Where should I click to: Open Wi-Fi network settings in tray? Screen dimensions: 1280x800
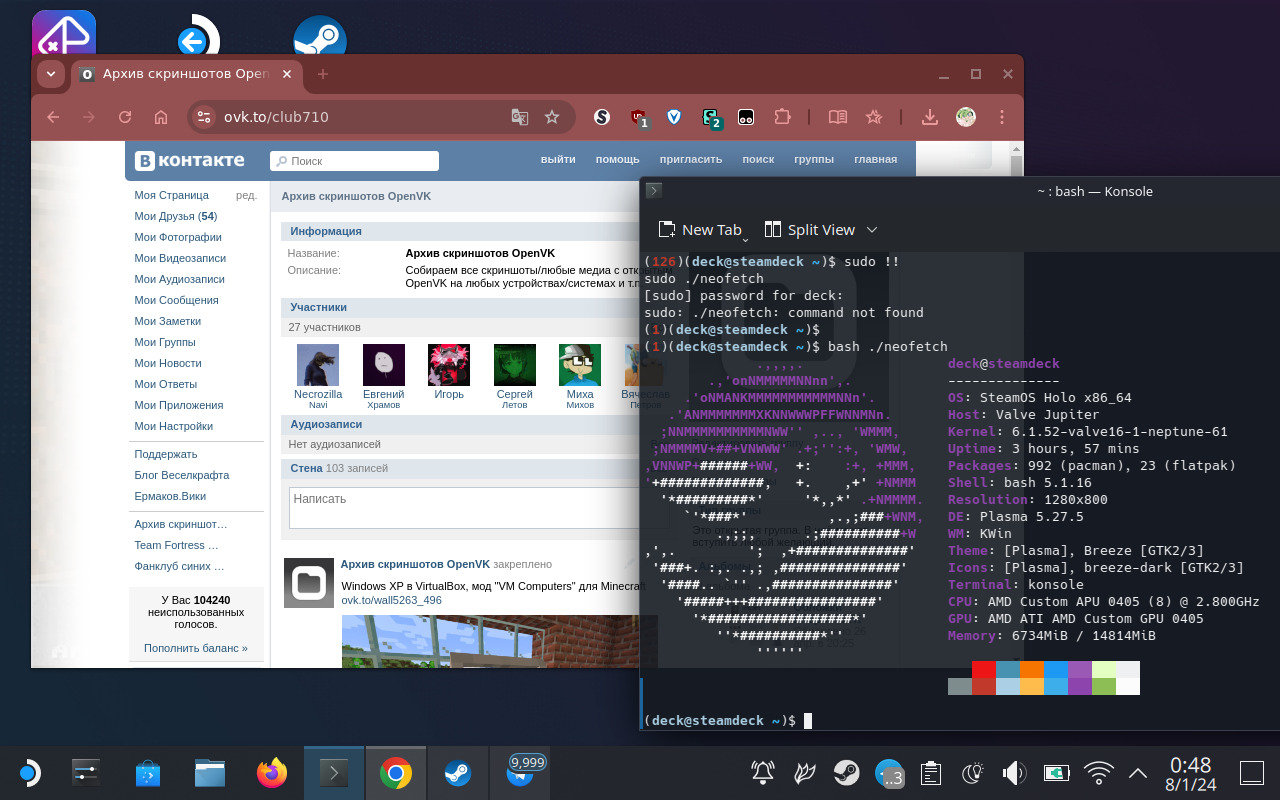tap(1099, 773)
